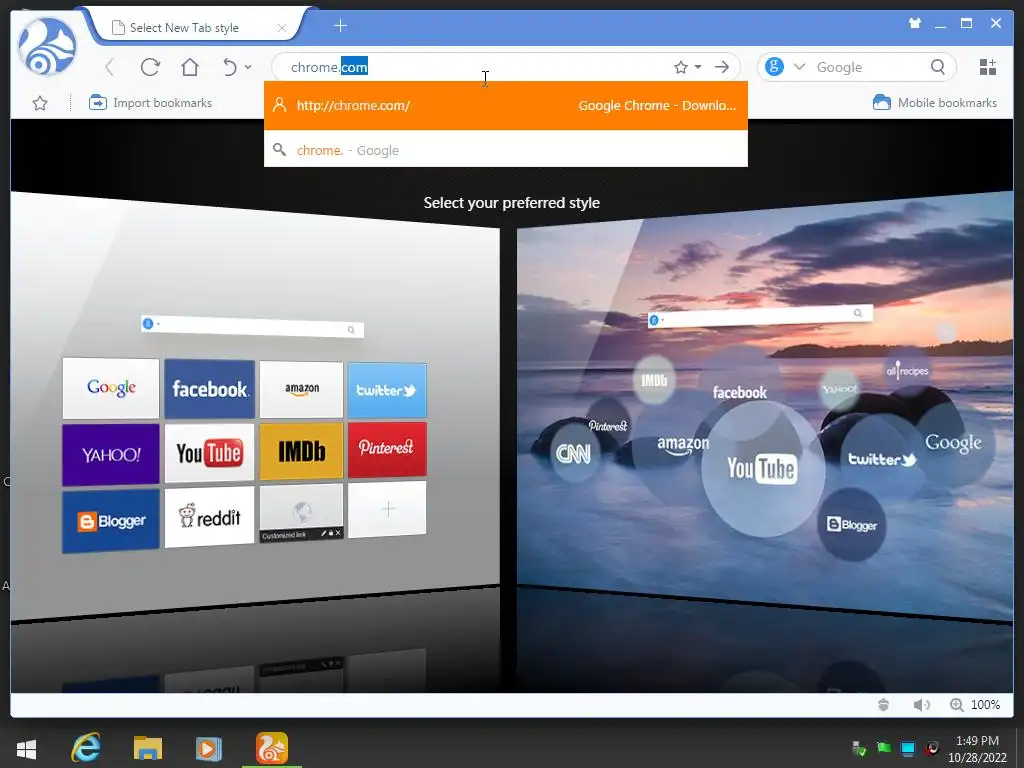Expand the undo closed tabs dropdown arrow
1024x768 pixels.
248,67
